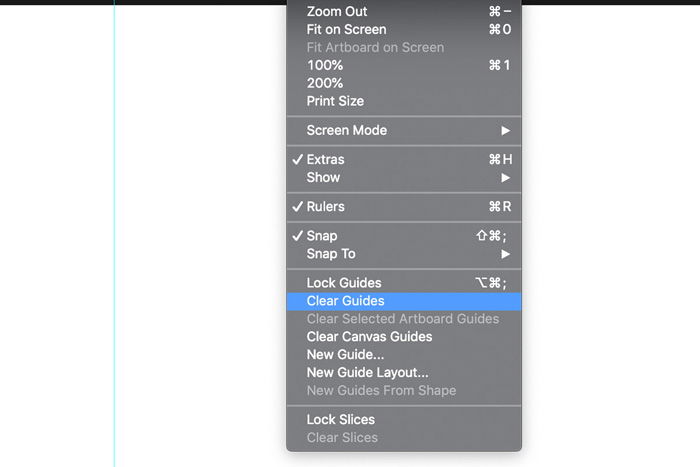Select Lock Slices

404,420
